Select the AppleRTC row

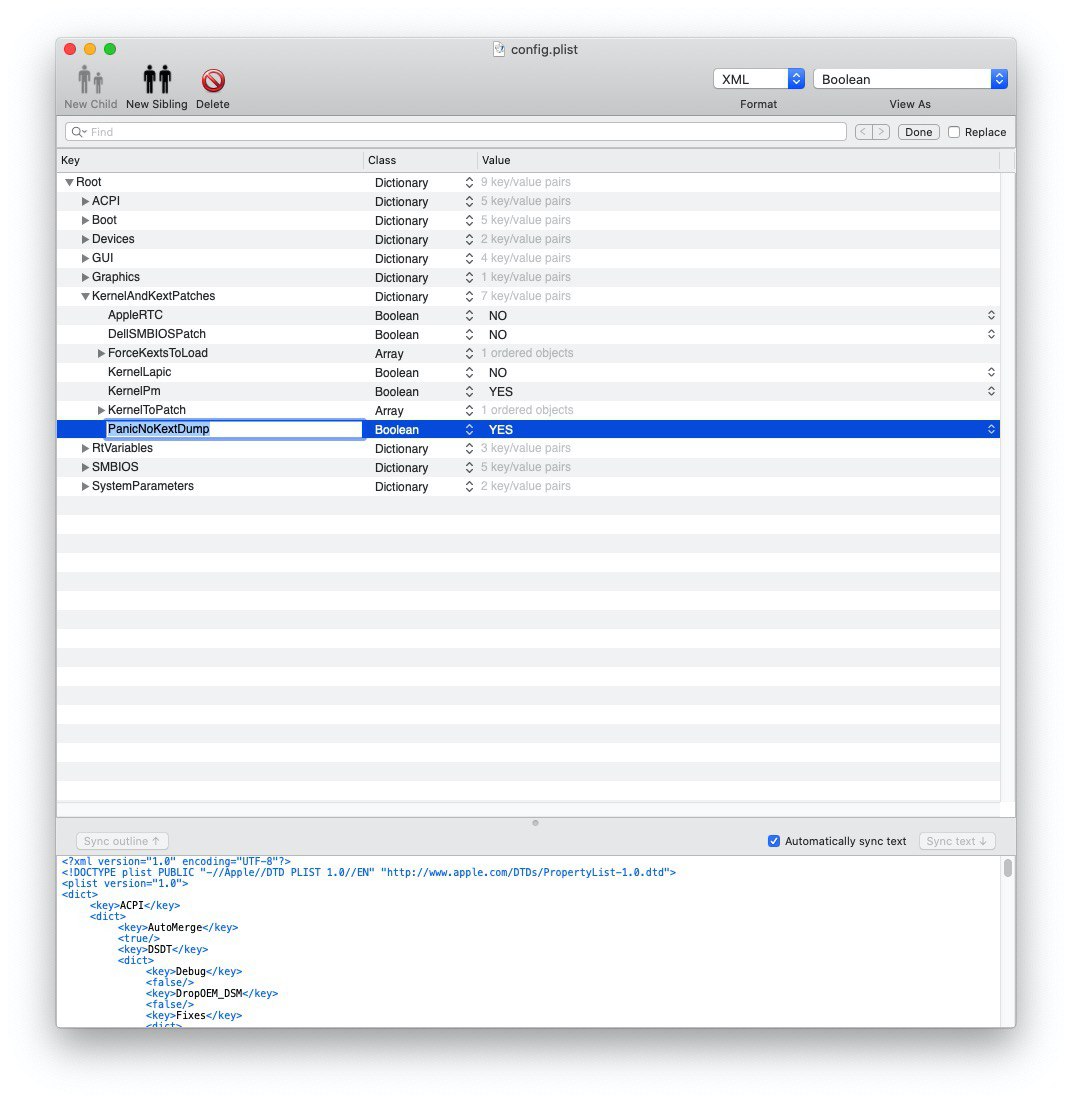tap(528, 315)
